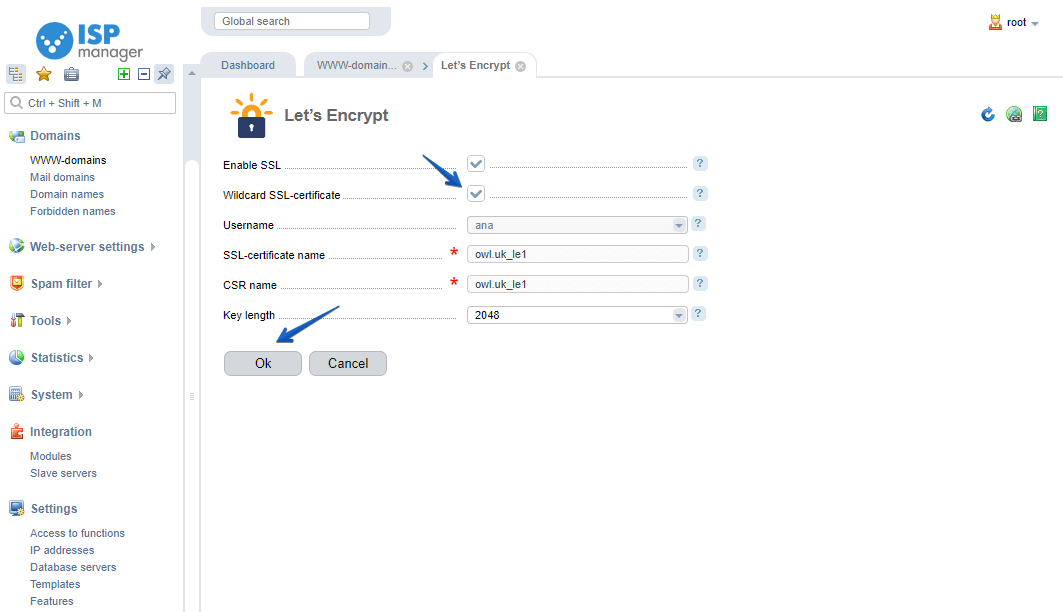
Task: Open Access to functions link
Action: coord(77,533)
